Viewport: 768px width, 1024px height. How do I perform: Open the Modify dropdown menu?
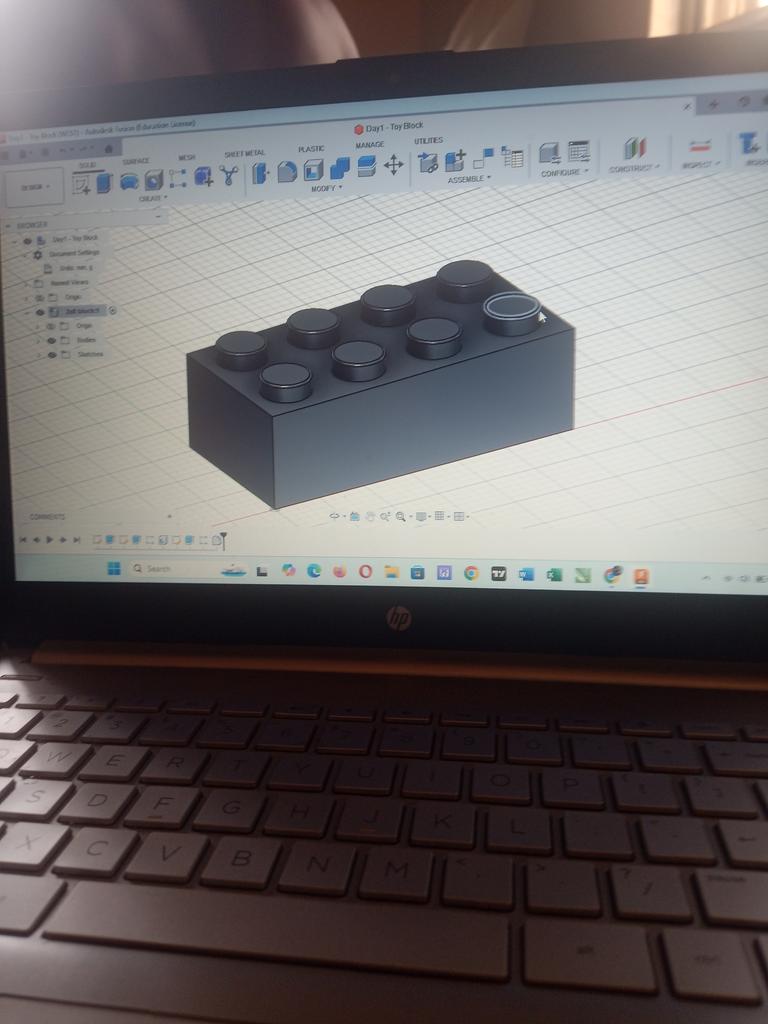point(327,188)
